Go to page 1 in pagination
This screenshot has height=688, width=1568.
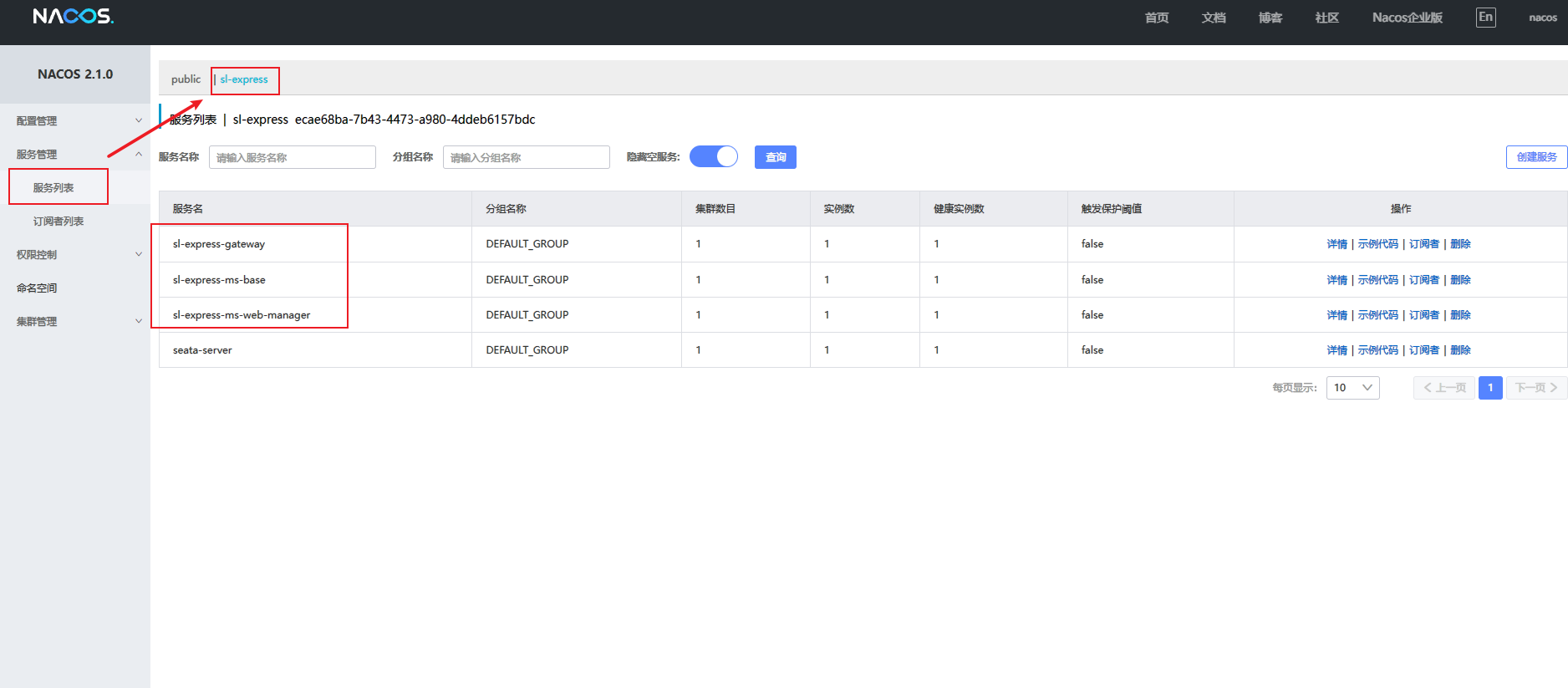1489,388
